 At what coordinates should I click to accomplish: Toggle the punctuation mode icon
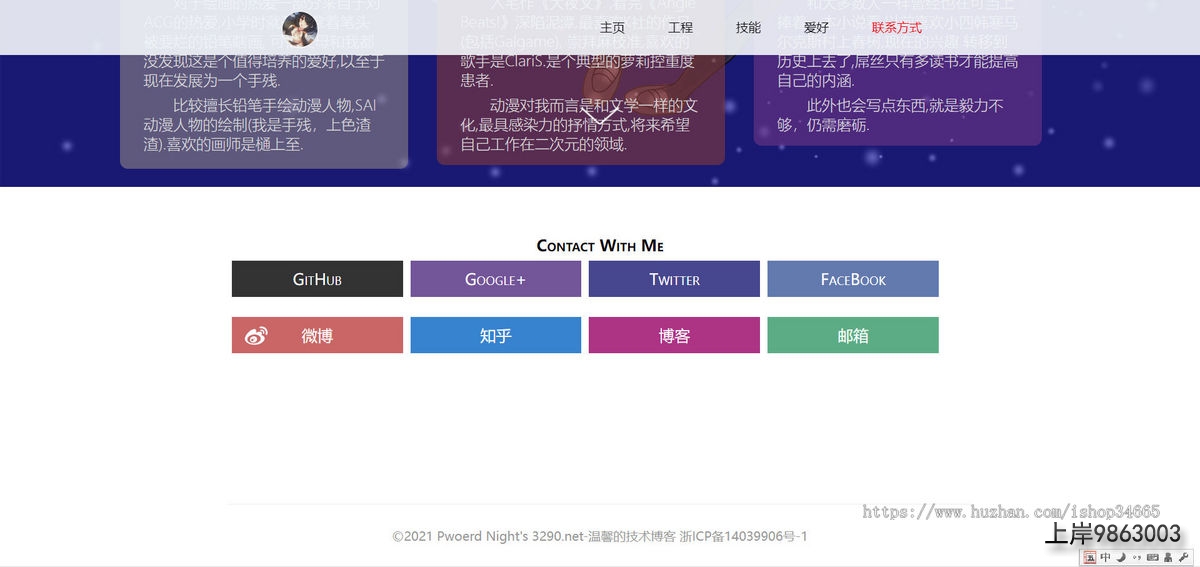[1136, 558]
